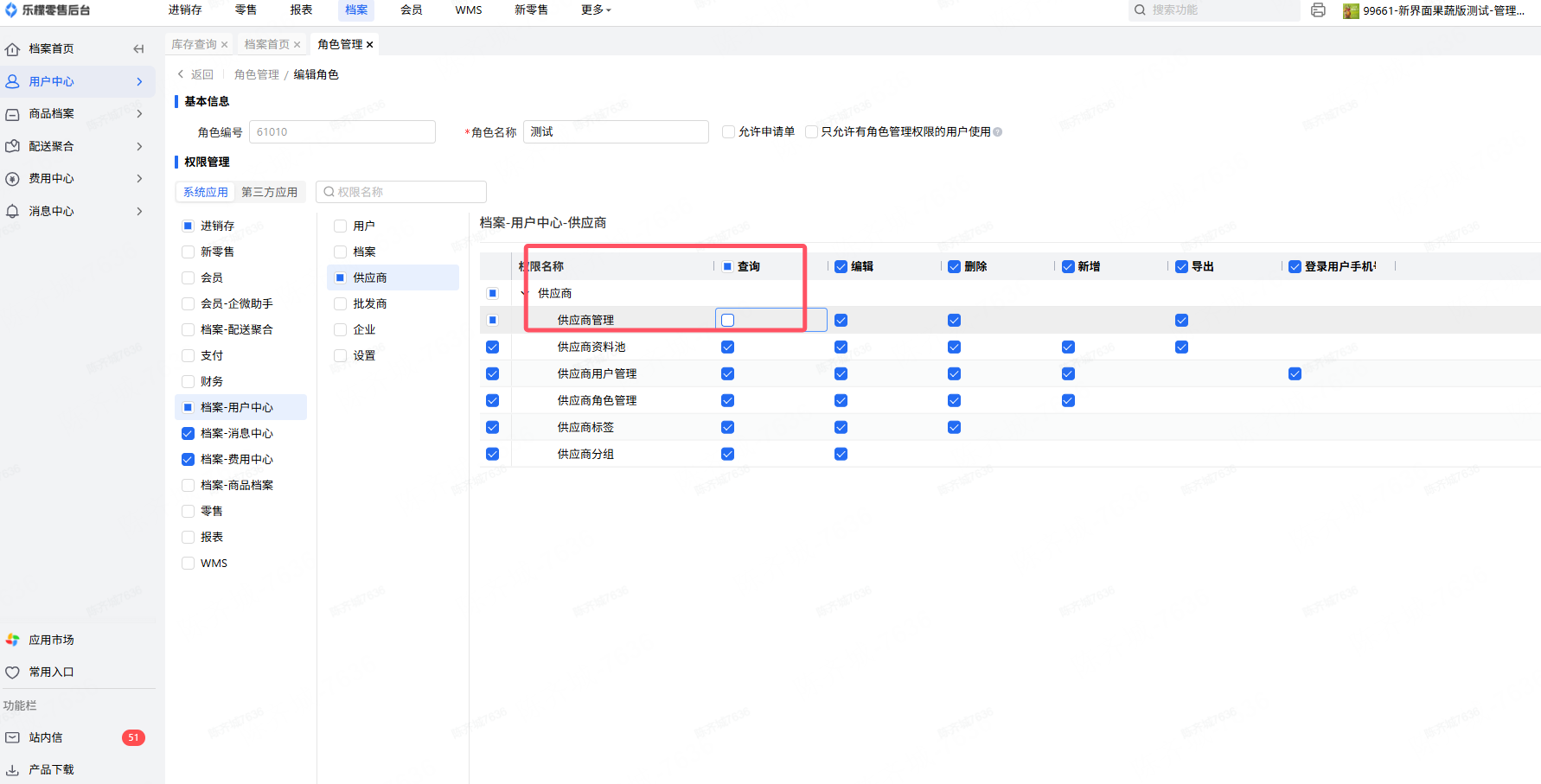
Task: Uncheck 登录用户手机 for 供应商用户管理 row
Action: click(x=1295, y=373)
